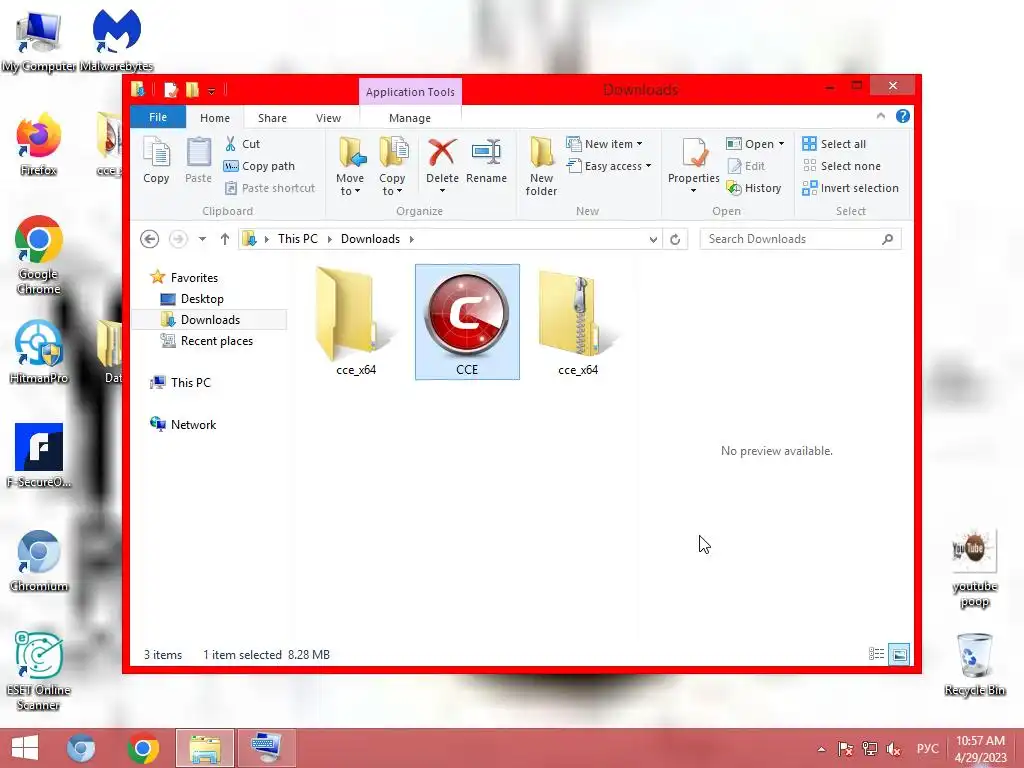Screen dimensions: 1024x768
Task: Click File Explorer on the taskbar
Action: (x=205, y=748)
